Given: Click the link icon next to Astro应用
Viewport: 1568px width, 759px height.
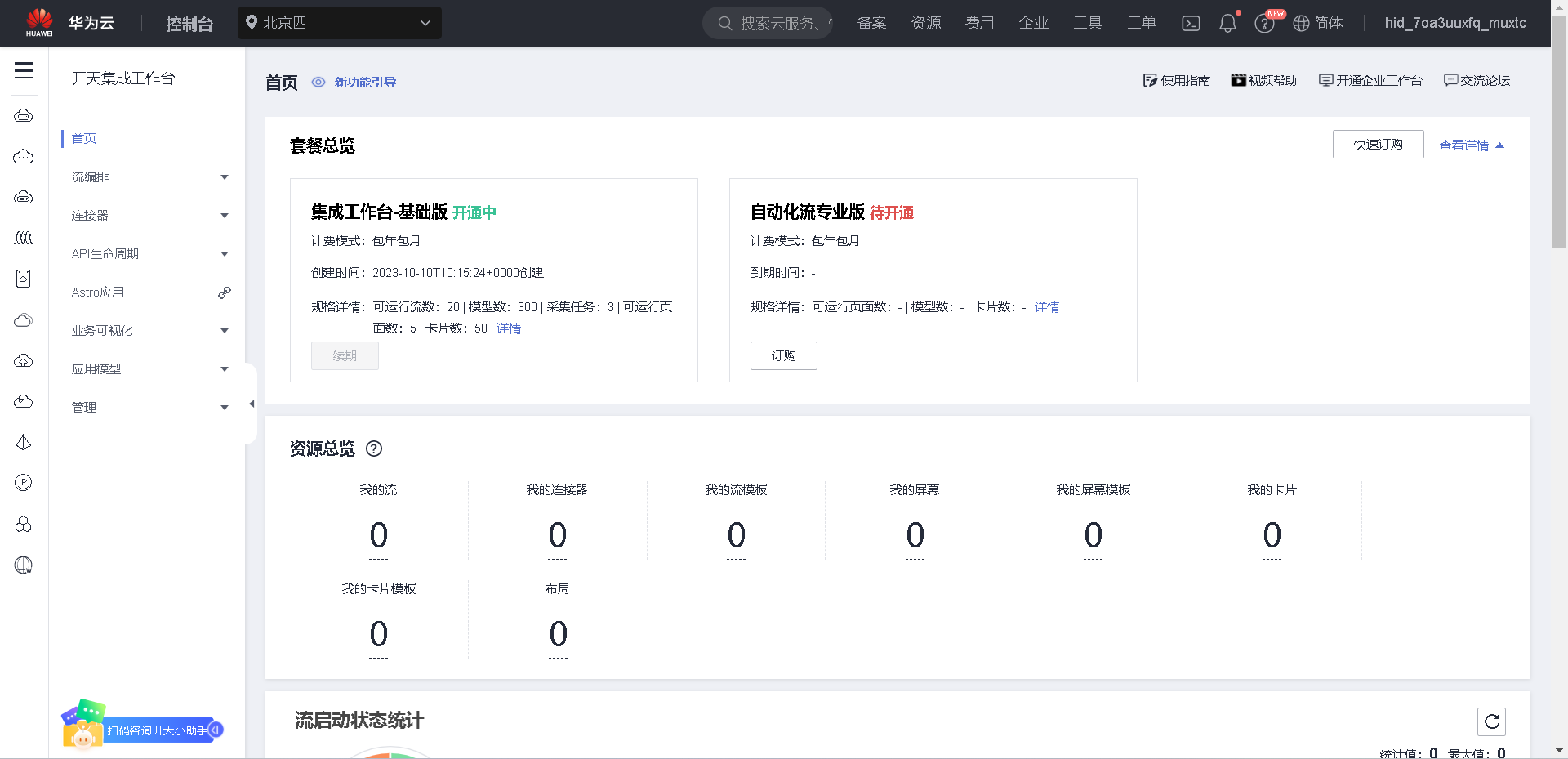Looking at the screenshot, I should point(225,292).
